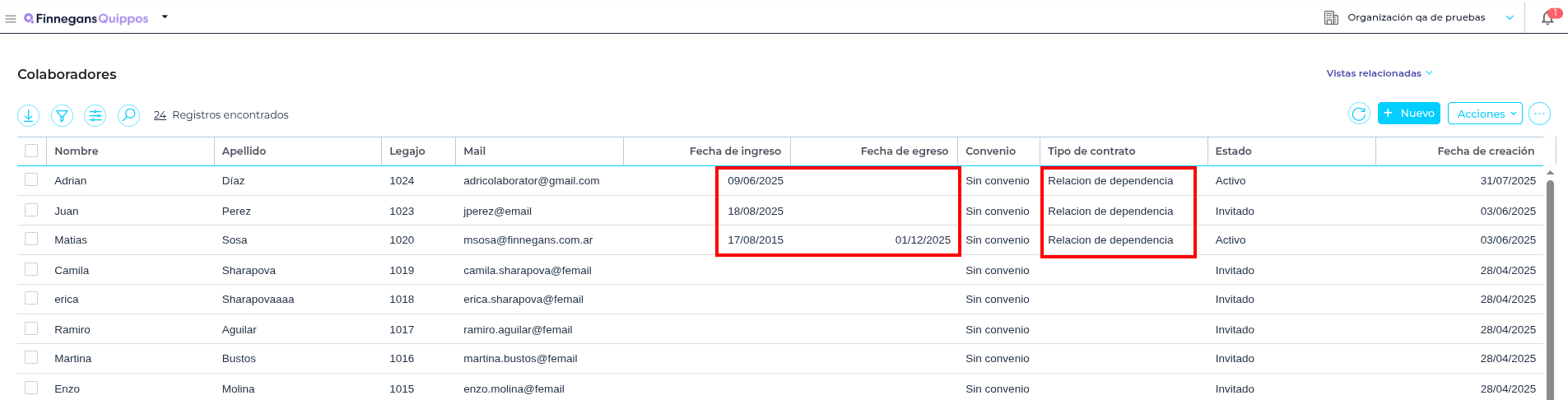Open the dropdown arrow beside Finnegans Quippos logo
The image size is (1568, 400).
[x=165, y=17]
